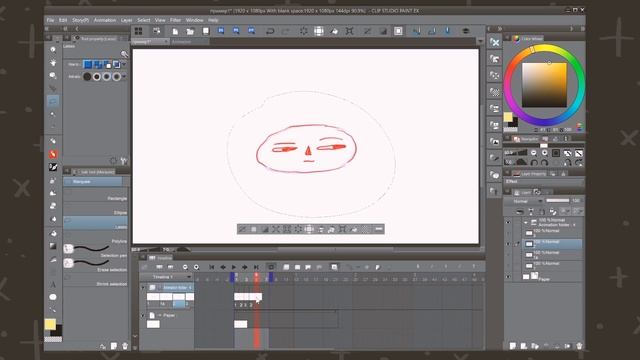Hide the Paper layer eye
The width and height of the screenshot is (640, 360).
[508, 277]
